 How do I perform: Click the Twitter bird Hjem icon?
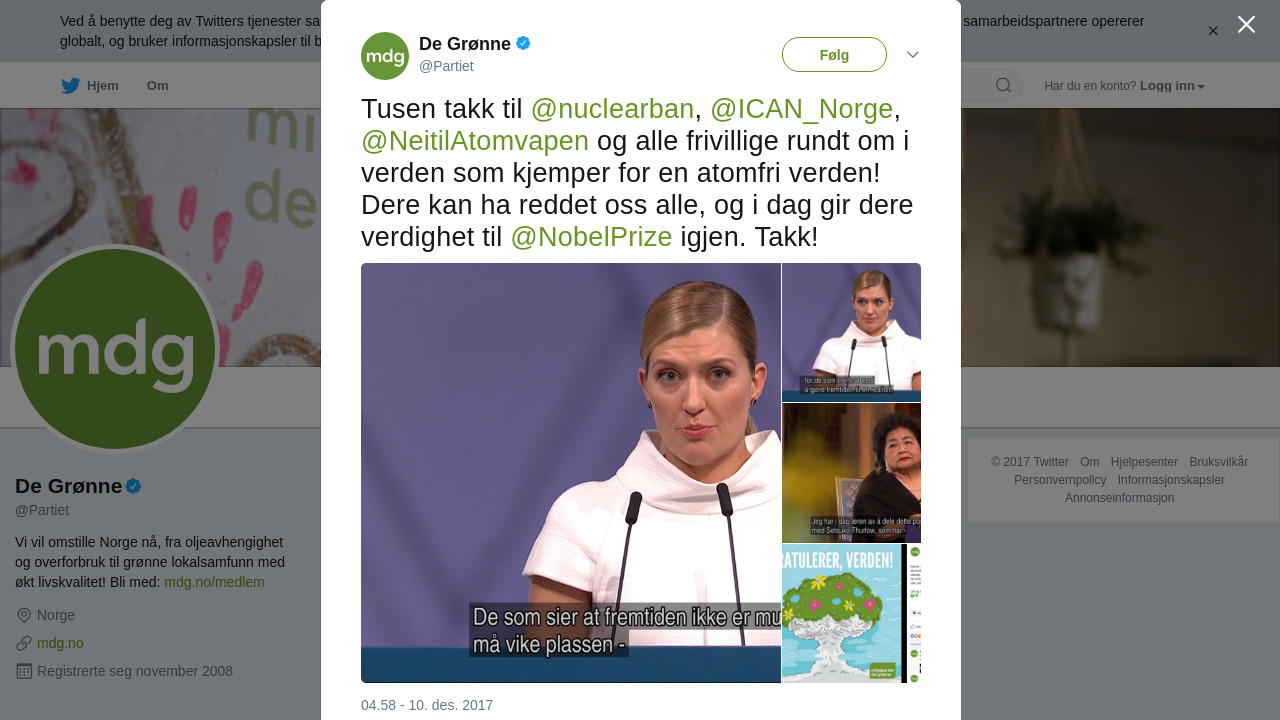click(x=70, y=86)
